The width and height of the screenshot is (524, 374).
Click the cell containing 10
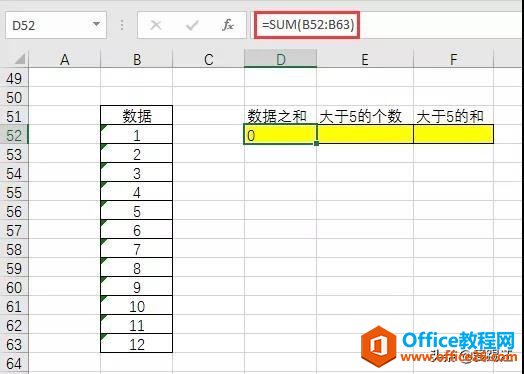tap(136, 305)
